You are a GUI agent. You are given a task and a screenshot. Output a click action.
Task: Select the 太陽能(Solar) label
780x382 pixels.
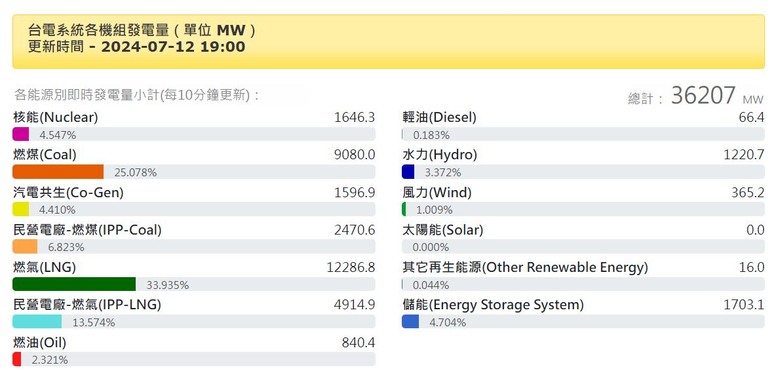(443, 230)
